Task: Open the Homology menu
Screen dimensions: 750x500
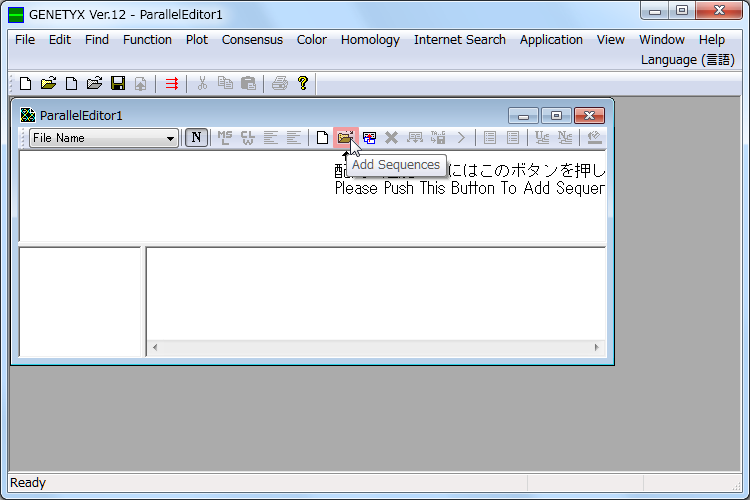Action: click(370, 40)
